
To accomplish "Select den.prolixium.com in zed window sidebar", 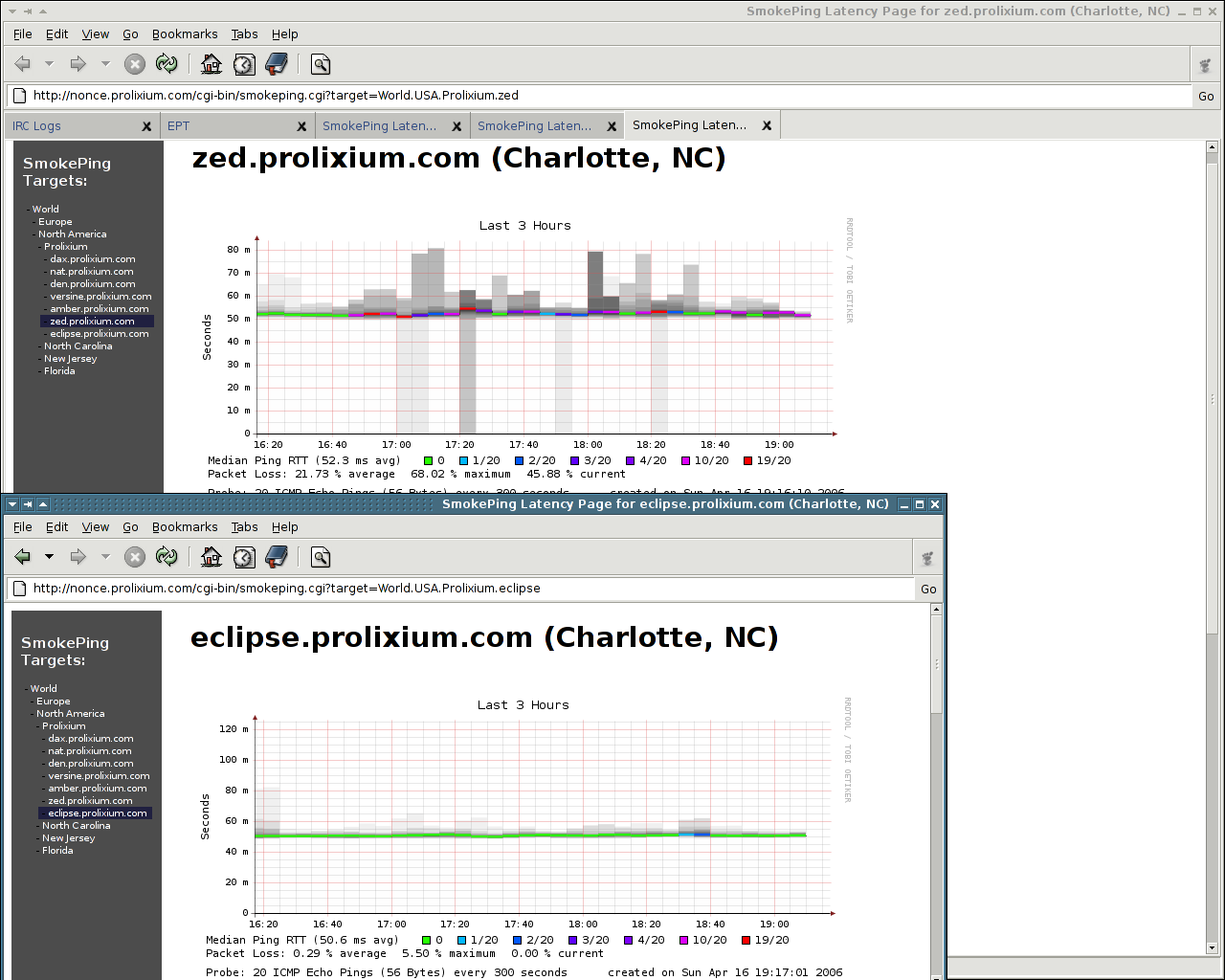I will pyautogui.click(x=93, y=284).
